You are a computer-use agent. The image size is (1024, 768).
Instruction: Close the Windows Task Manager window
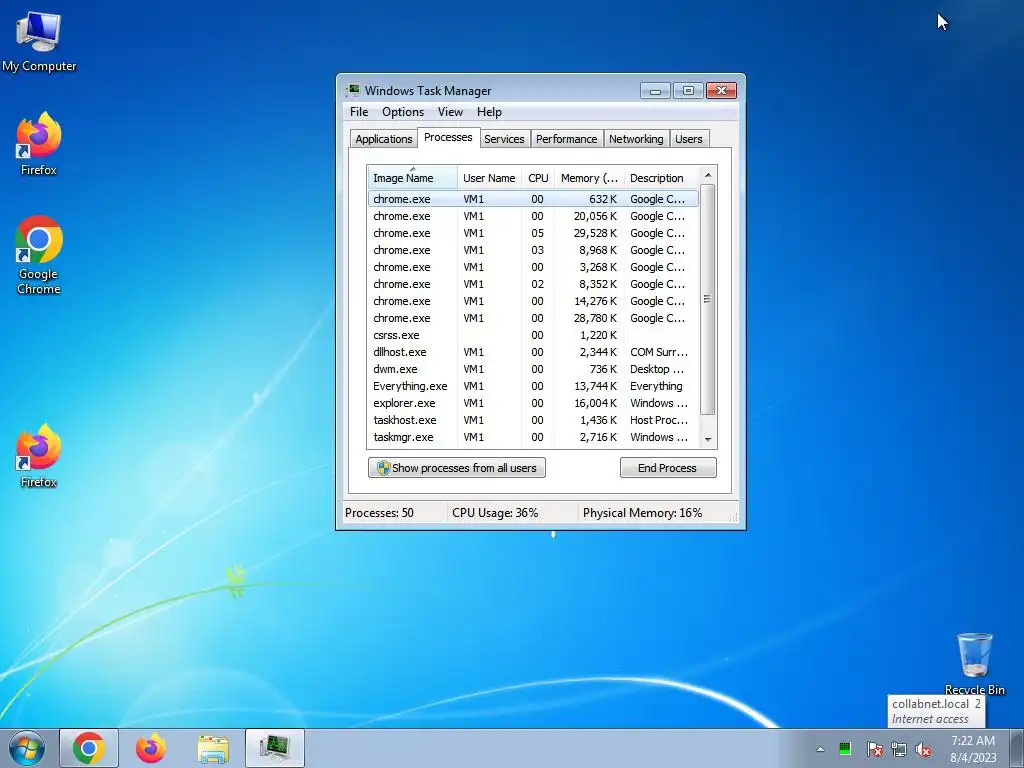click(721, 90)
